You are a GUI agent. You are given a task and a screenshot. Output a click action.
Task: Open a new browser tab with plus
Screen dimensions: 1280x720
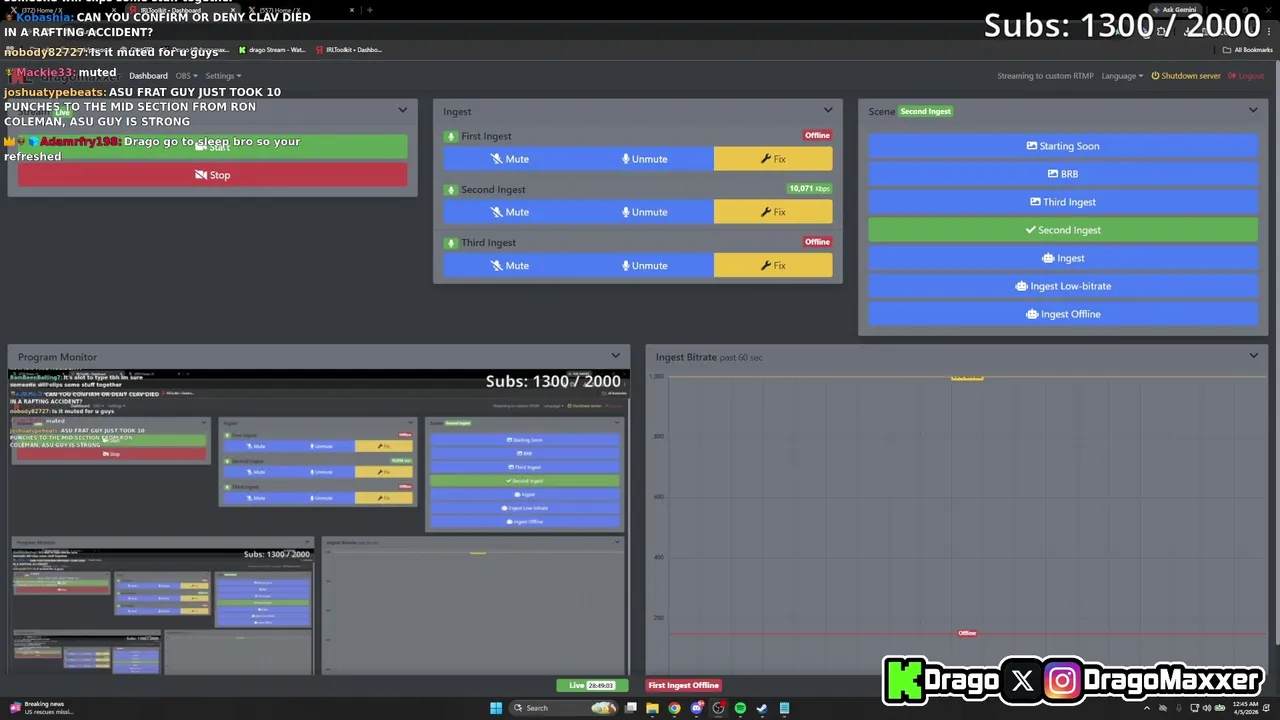pyautogui.click(x=370, y=10)
